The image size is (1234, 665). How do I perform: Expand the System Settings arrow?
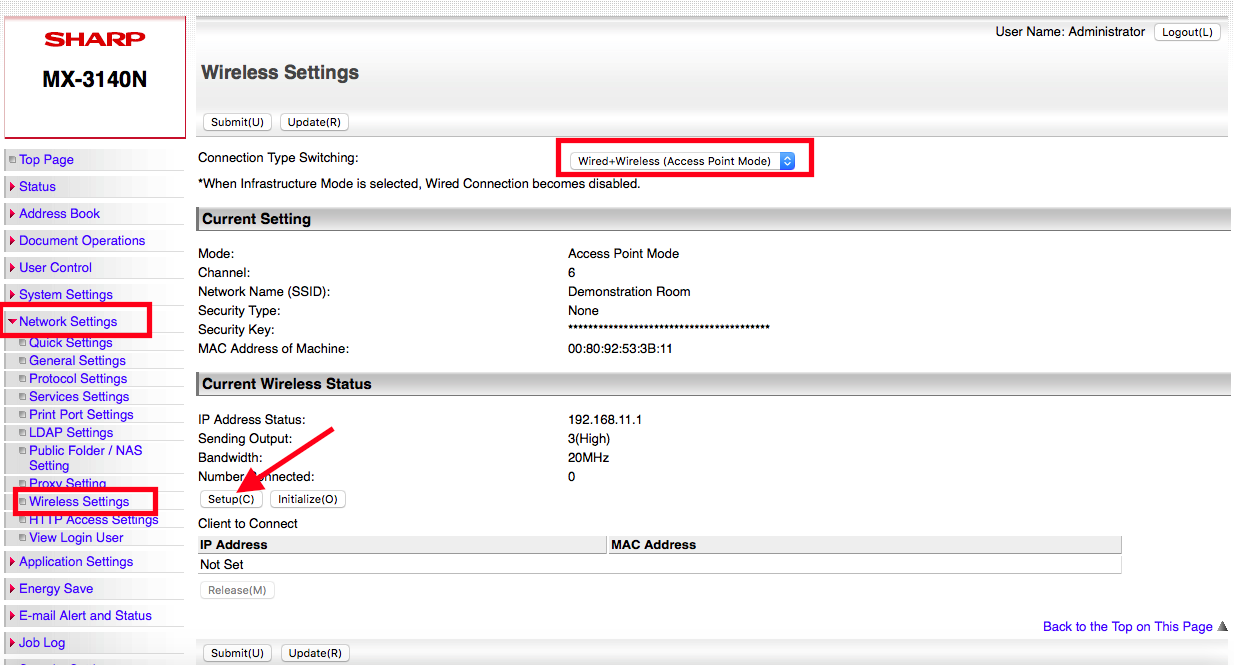pos(12,295)
